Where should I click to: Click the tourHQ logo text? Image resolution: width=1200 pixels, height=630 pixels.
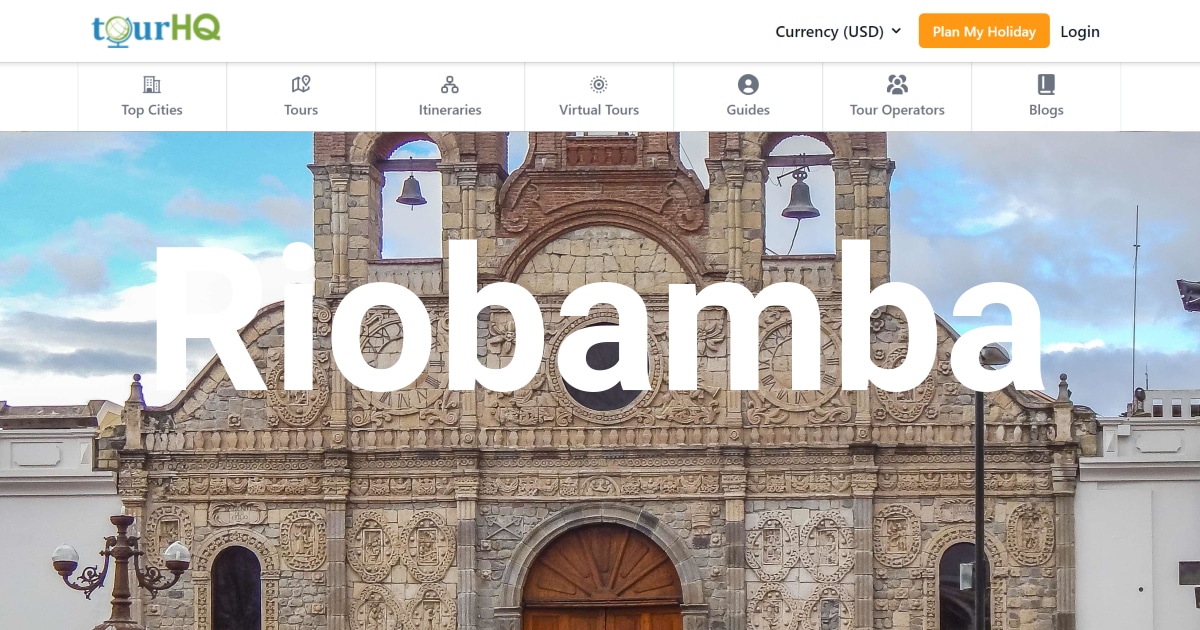click(x=155, y=30)
